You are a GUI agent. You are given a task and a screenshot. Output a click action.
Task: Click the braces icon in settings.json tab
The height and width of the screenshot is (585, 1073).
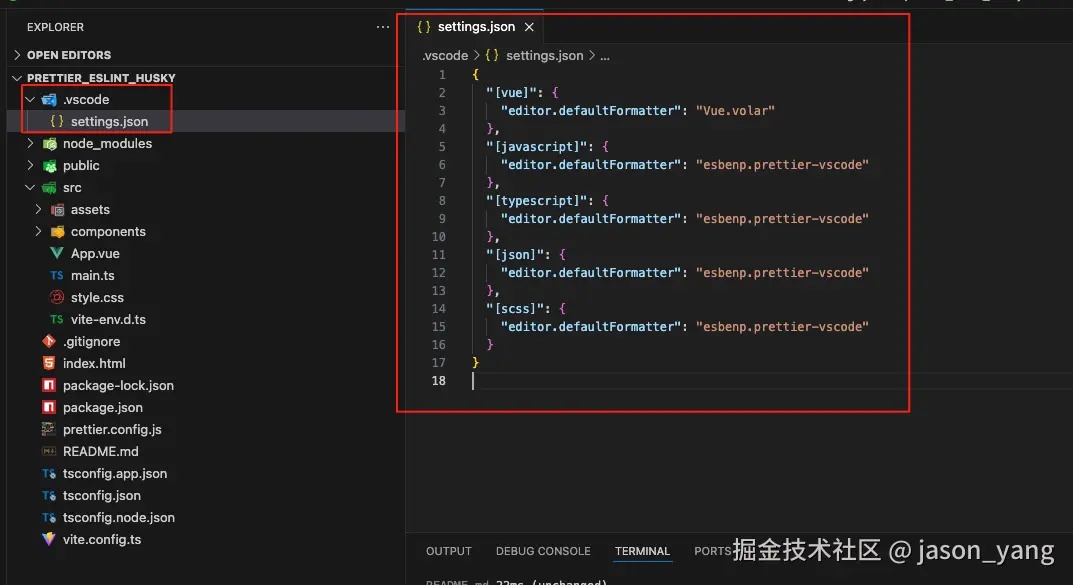click(x=424, y=27)
